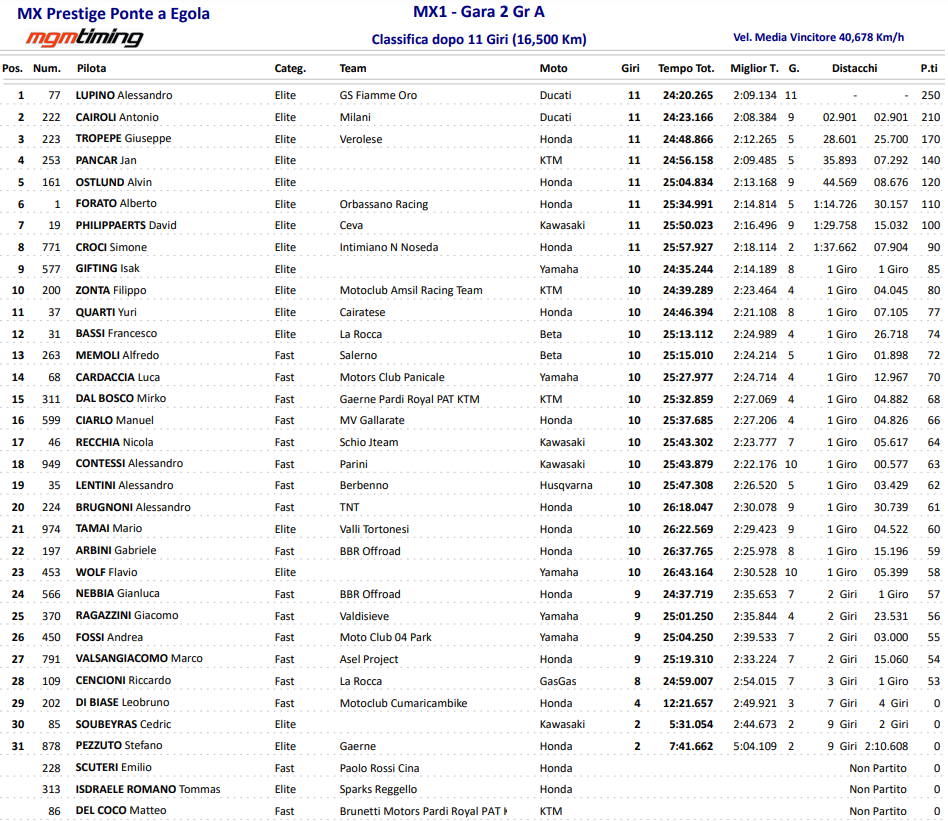Click rider 'DAL BOSCO Mirko'
Screen dimensions: 948x821
(x=121, y=398)
